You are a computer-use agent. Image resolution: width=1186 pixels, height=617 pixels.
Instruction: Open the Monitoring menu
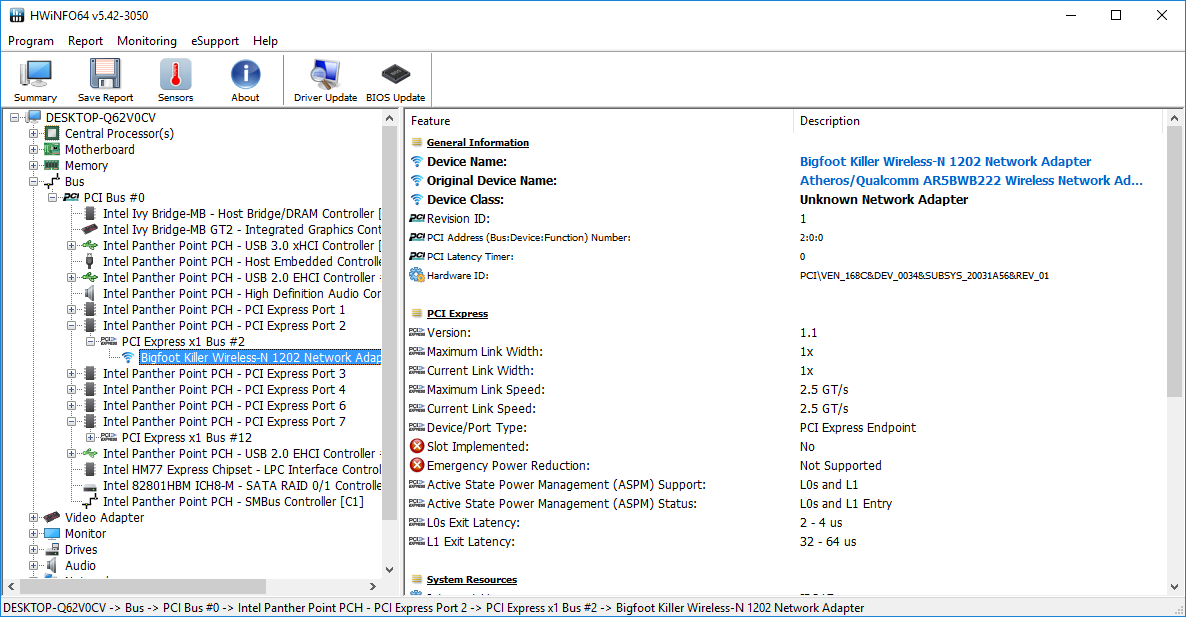click(x=147, y=41)
